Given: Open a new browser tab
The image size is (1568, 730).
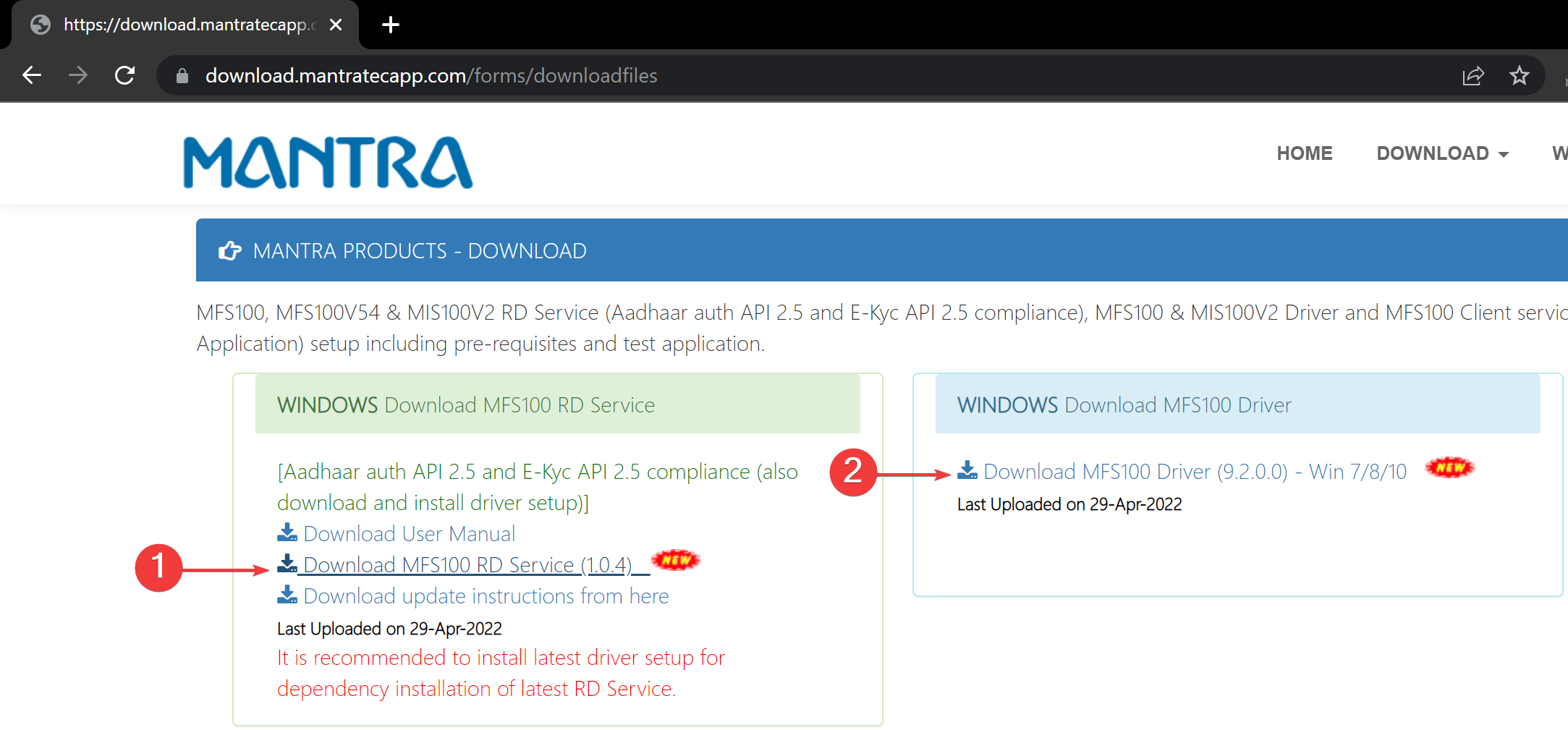Looking at the screenshot, I should click(391, 25).
